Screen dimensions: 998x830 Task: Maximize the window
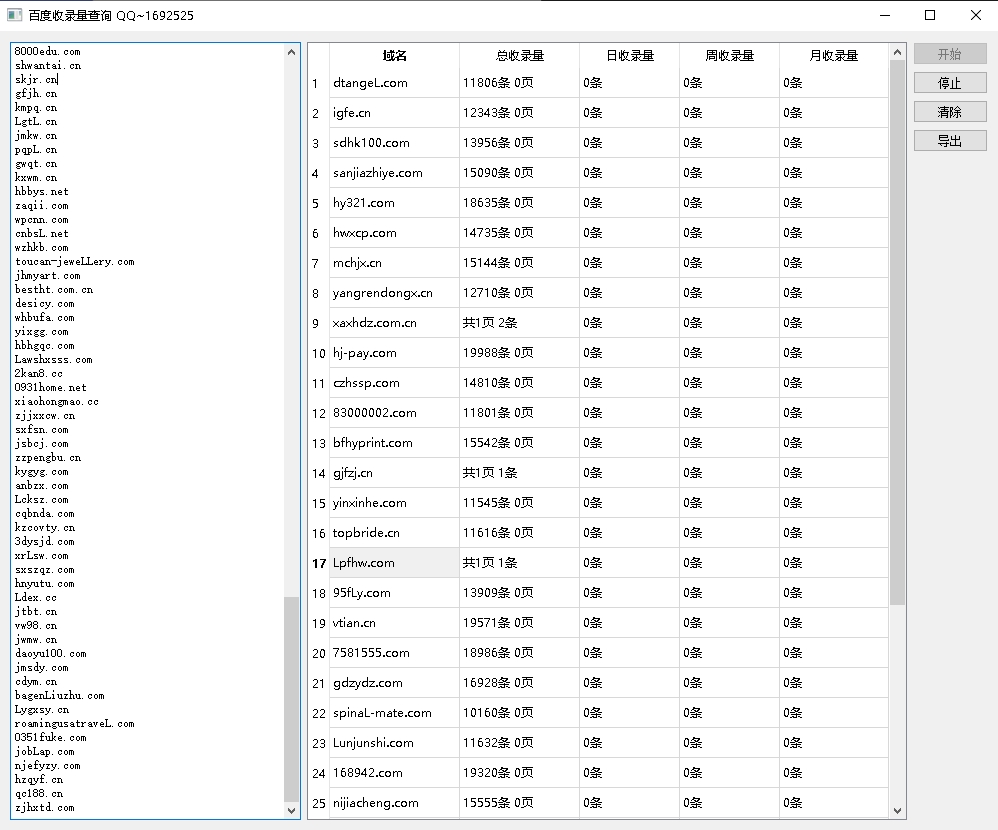click(930, 15)
